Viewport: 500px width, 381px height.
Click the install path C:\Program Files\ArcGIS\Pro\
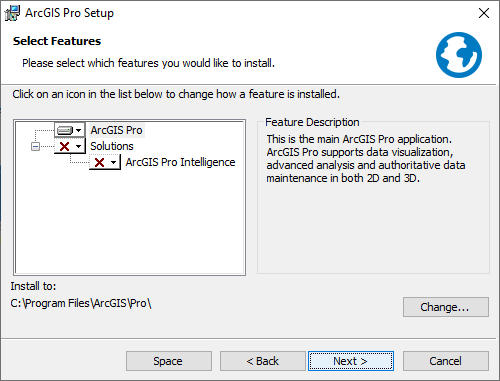(81, 303)
